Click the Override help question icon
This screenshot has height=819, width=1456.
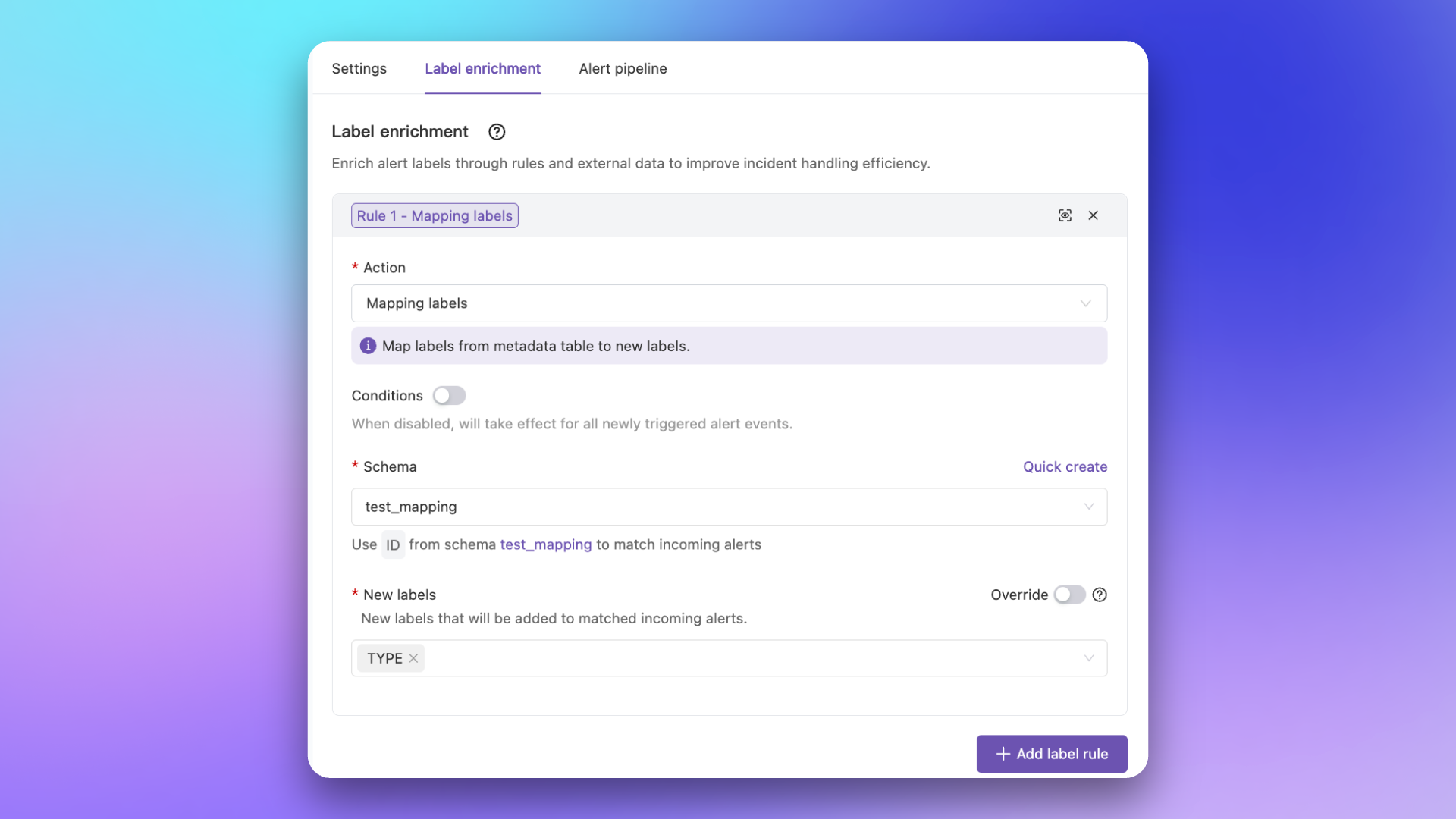pos(1100,595)
